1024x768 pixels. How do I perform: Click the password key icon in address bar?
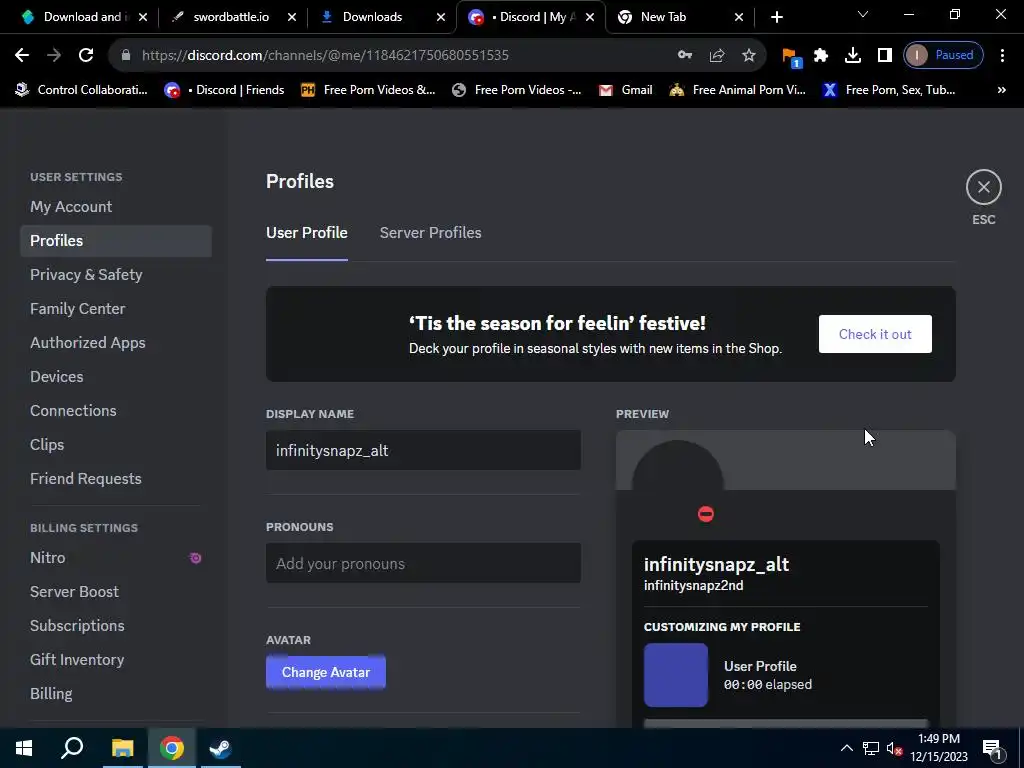(x=684, y=56)
